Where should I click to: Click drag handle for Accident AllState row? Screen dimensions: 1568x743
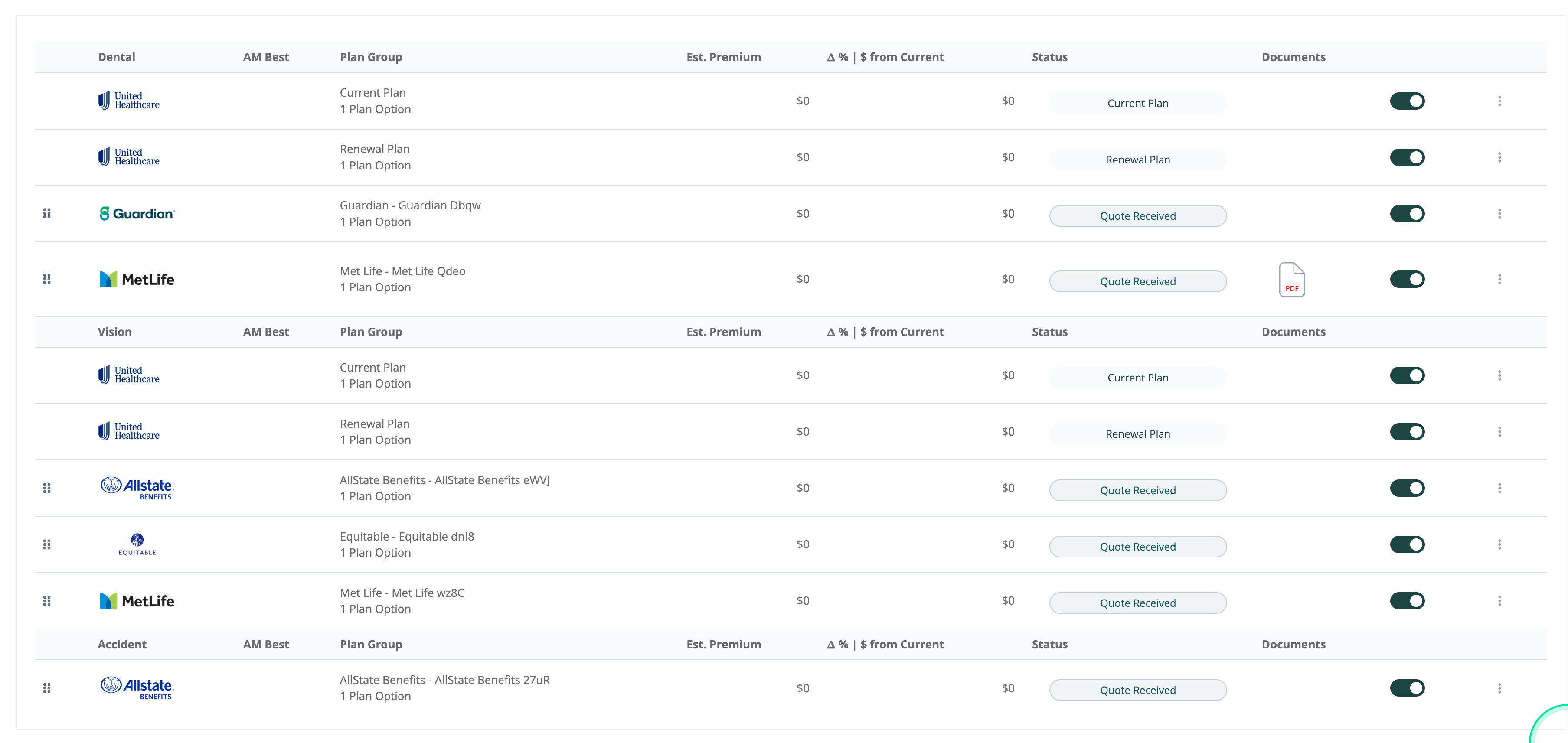click(x=47, y=688)
